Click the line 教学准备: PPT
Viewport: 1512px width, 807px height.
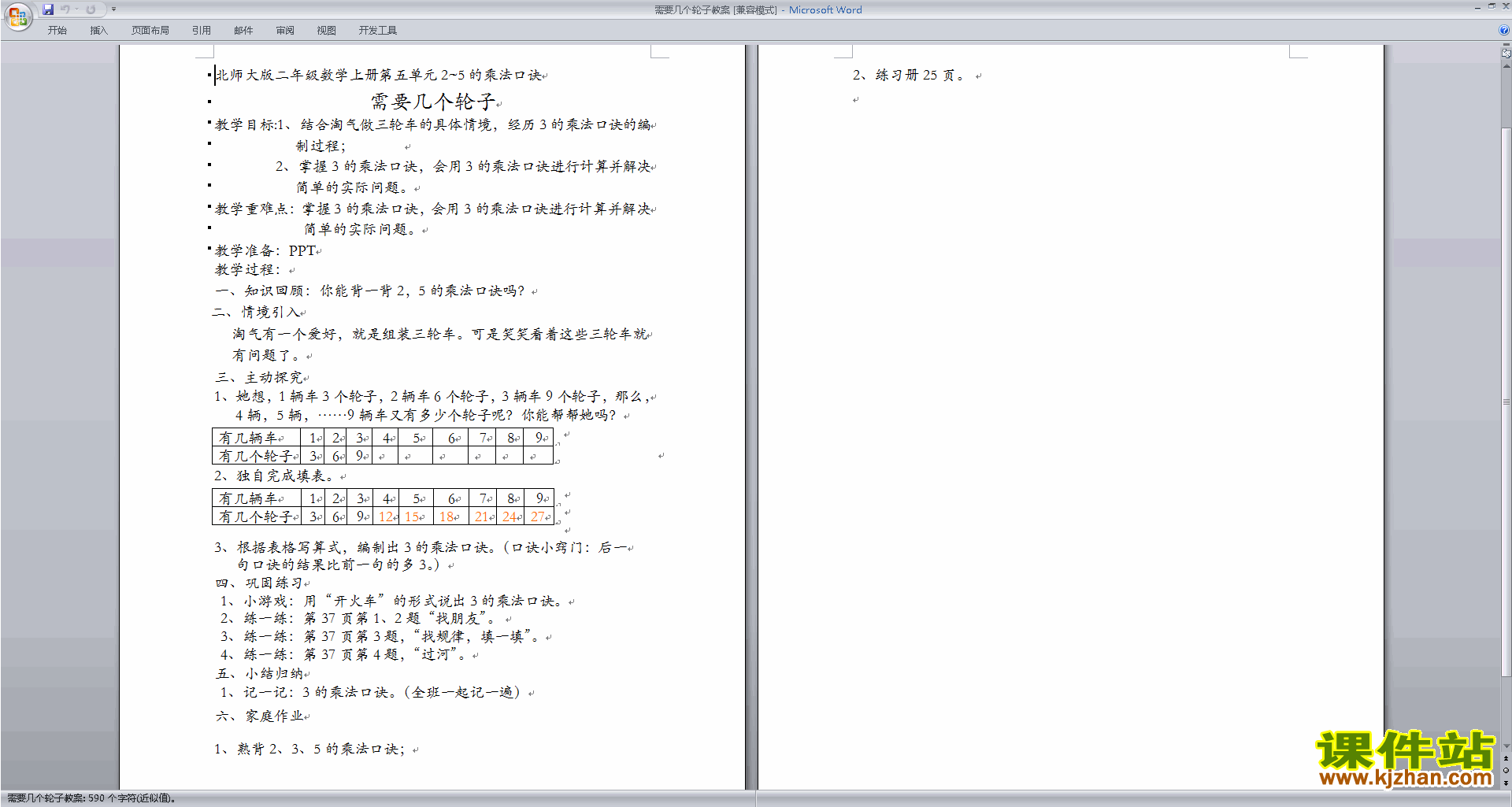pyautogui.click(x=265, y=250)
